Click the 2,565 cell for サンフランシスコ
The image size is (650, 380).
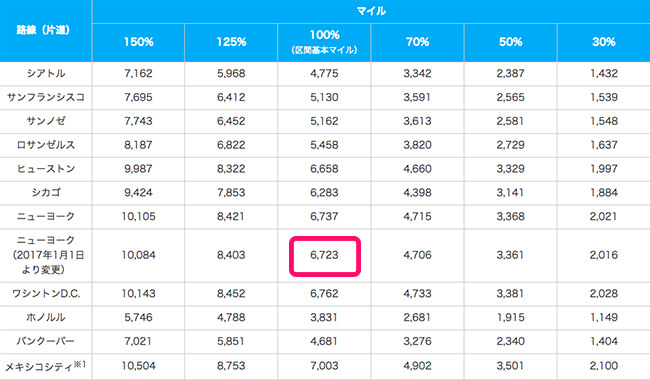510,97
